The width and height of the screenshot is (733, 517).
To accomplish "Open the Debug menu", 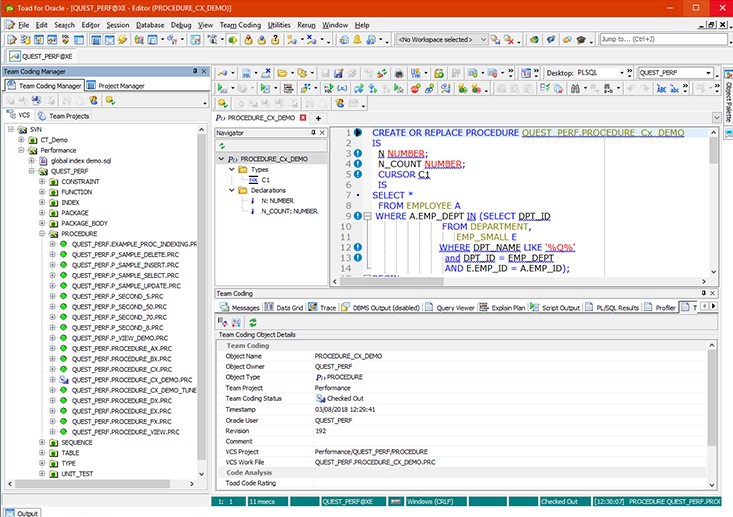I will click(181, 25).
